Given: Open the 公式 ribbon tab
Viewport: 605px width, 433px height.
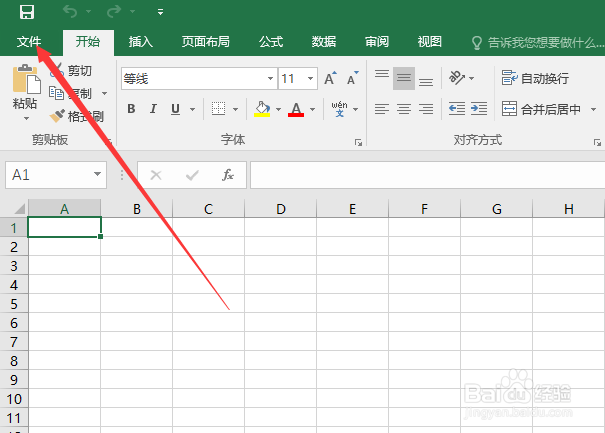Looking at the screenshot, I should [x=271, y=41].
